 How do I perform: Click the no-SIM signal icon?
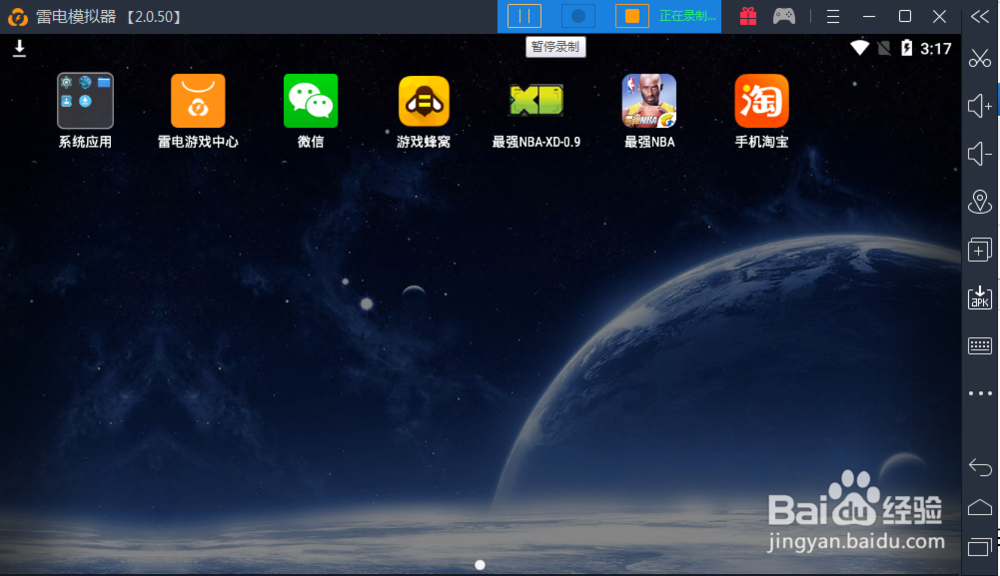884,48
